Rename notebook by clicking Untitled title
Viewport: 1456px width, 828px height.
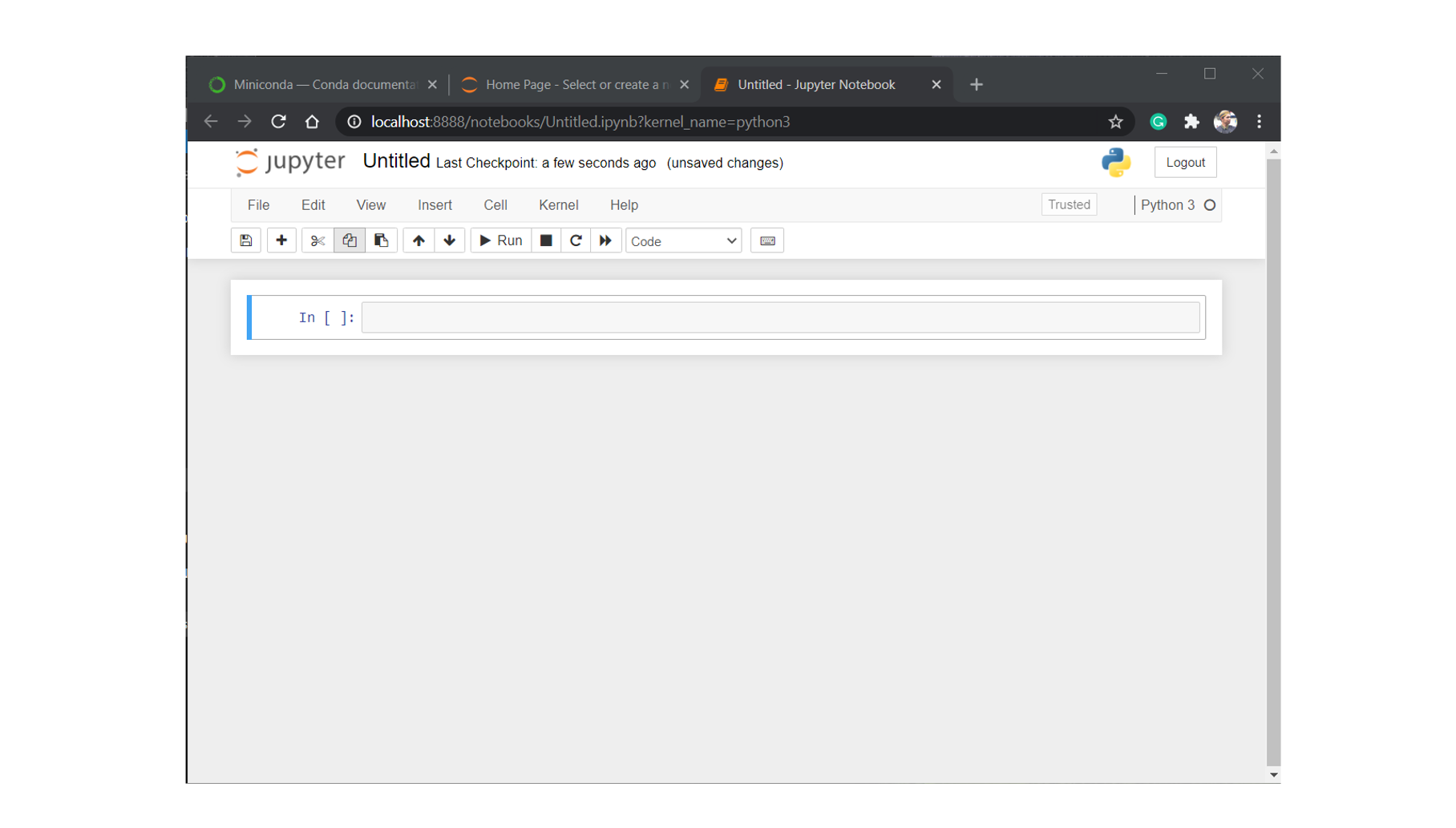click(396, 161)
